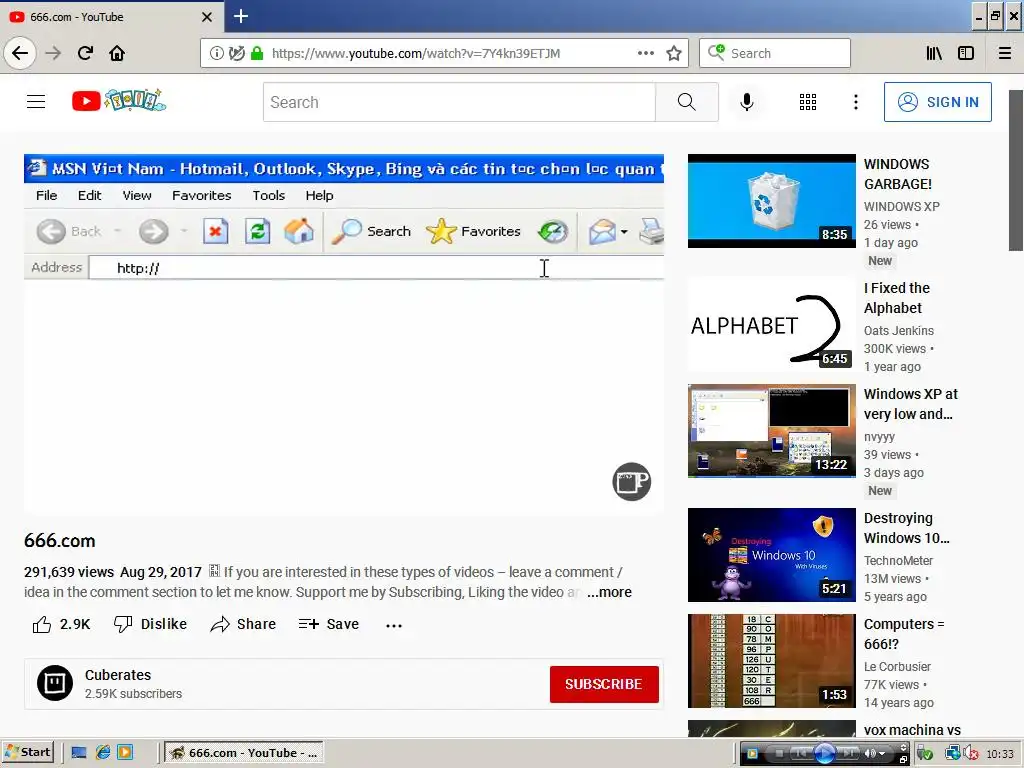Share the 666.com video
Viewport: 1024px width, 768px height.
[243, 624]
